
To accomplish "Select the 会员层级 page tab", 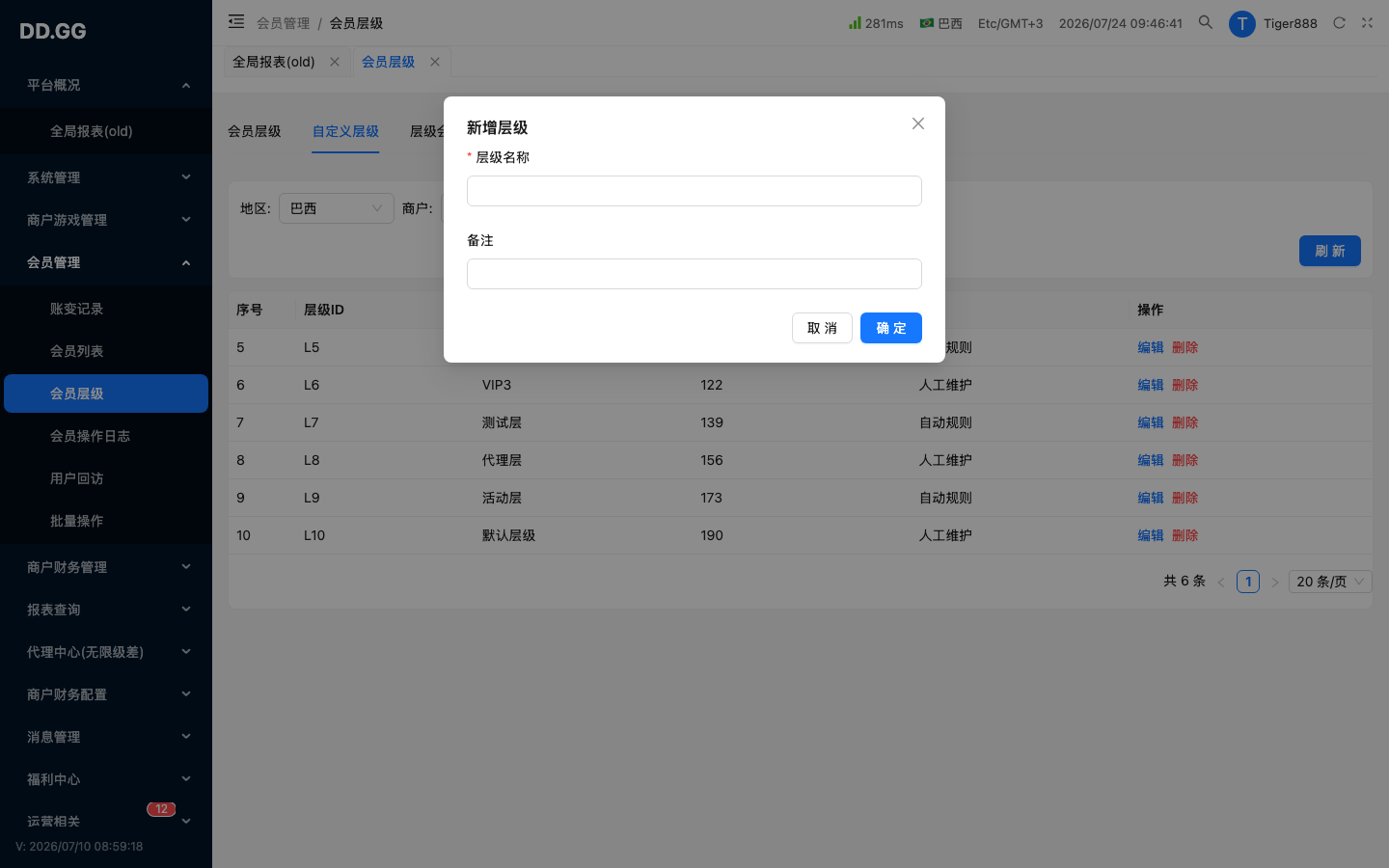I will coord(388,62).
